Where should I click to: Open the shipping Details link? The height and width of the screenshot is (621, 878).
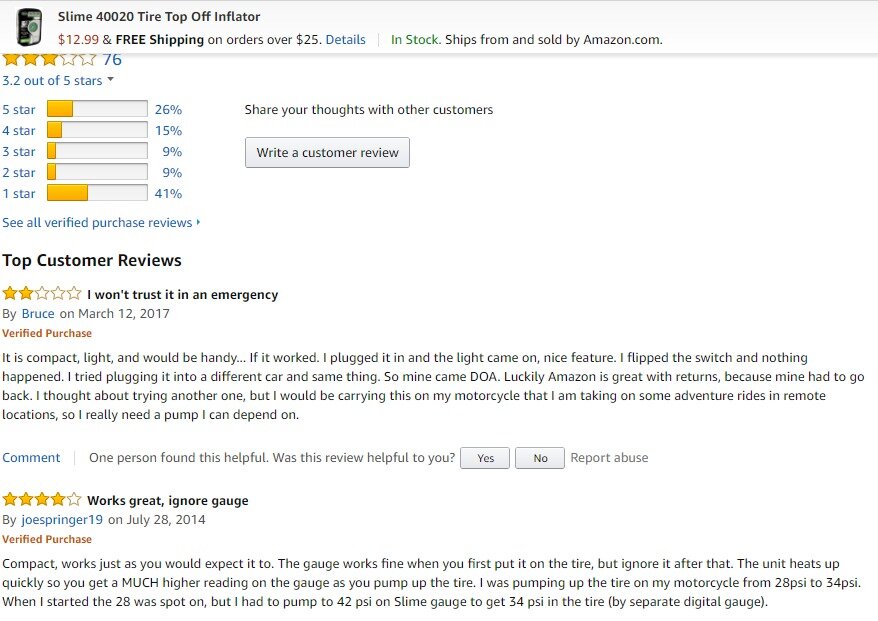[x=345, y=40]
